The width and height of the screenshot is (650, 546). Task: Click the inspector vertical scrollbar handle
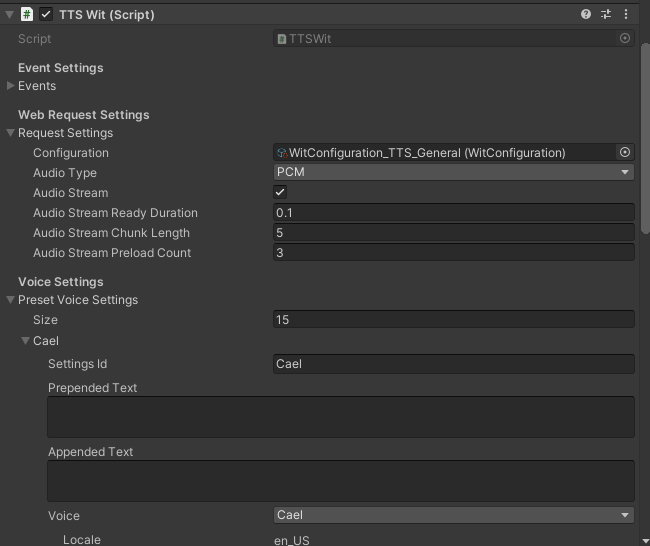point(645,138)
